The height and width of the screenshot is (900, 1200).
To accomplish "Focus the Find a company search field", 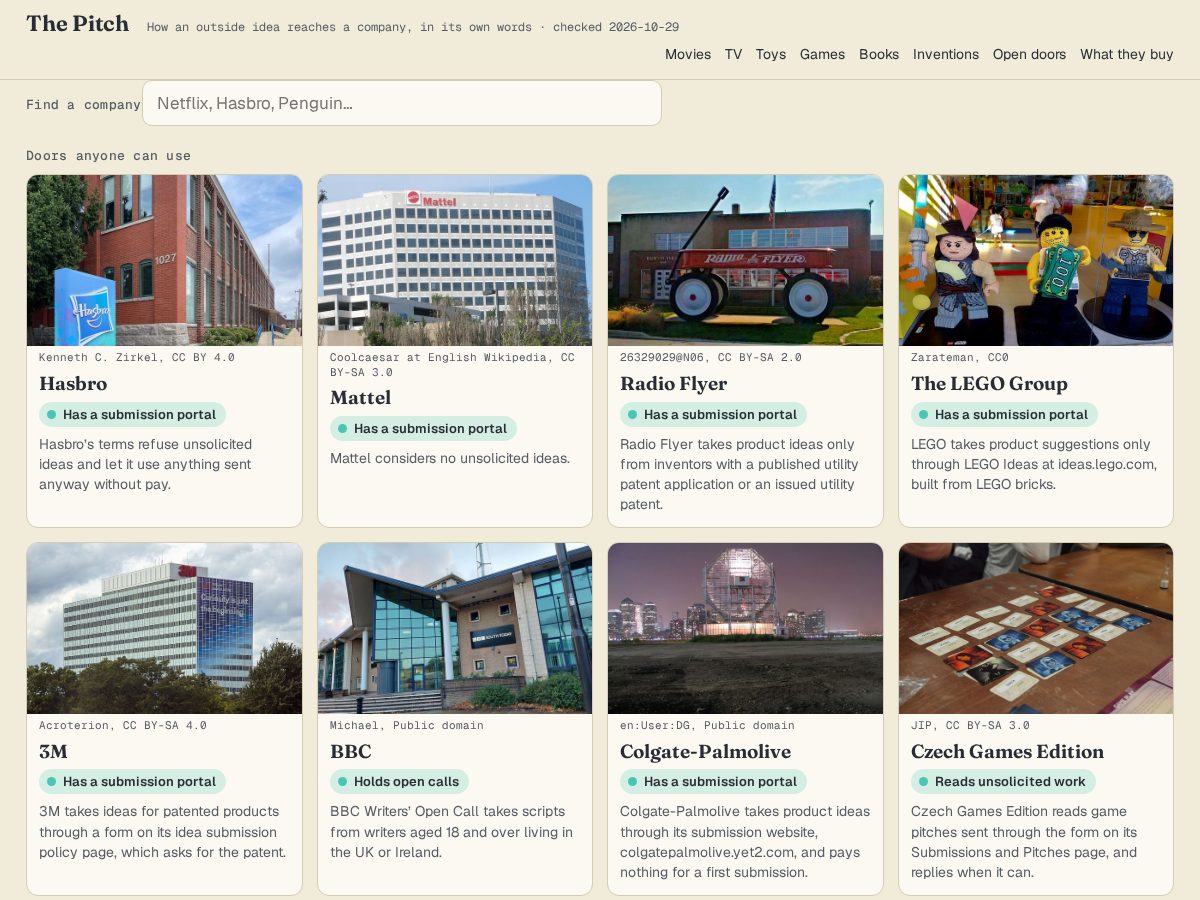I will click(402, 103).
